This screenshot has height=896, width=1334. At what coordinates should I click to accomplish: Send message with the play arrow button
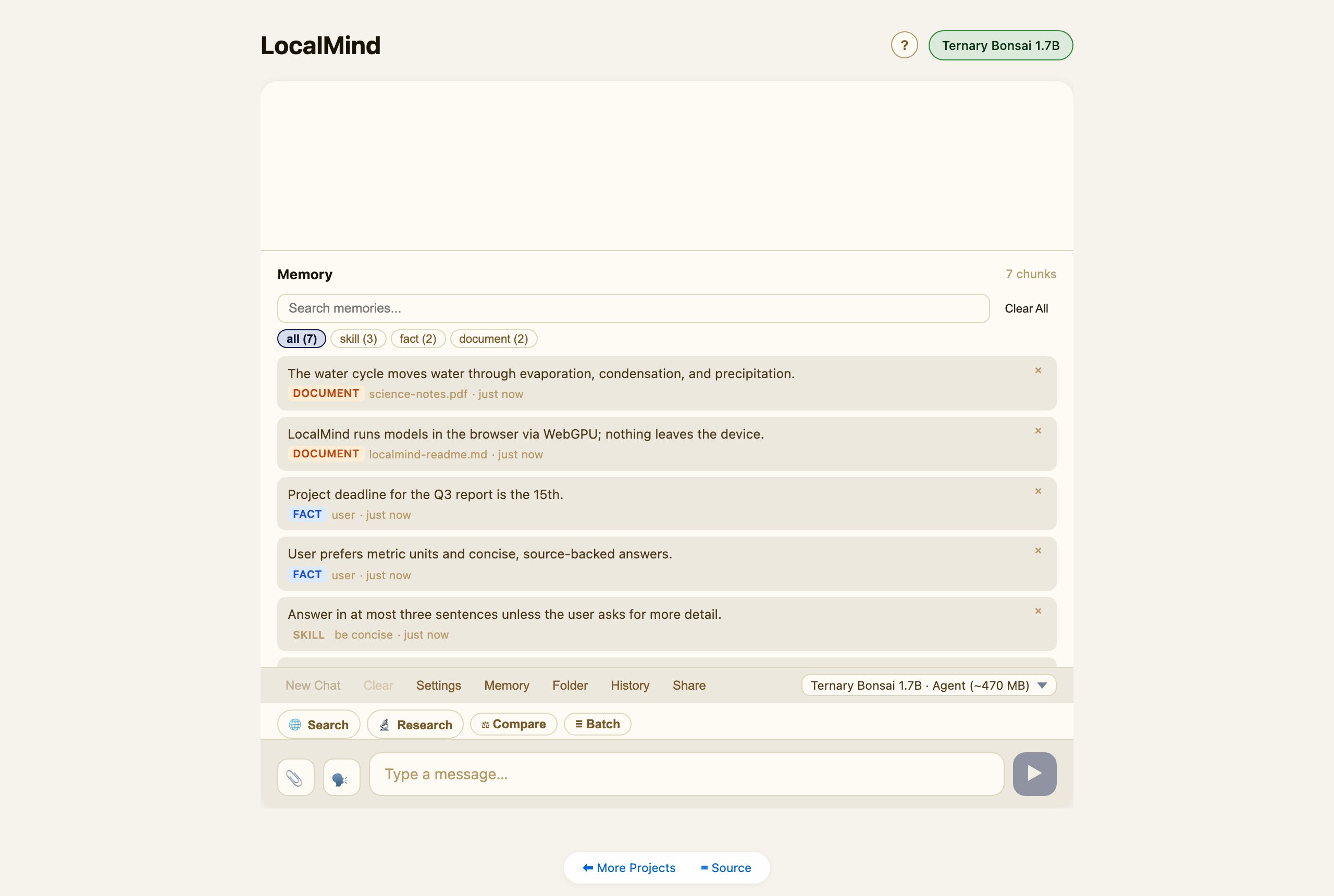1034,774
